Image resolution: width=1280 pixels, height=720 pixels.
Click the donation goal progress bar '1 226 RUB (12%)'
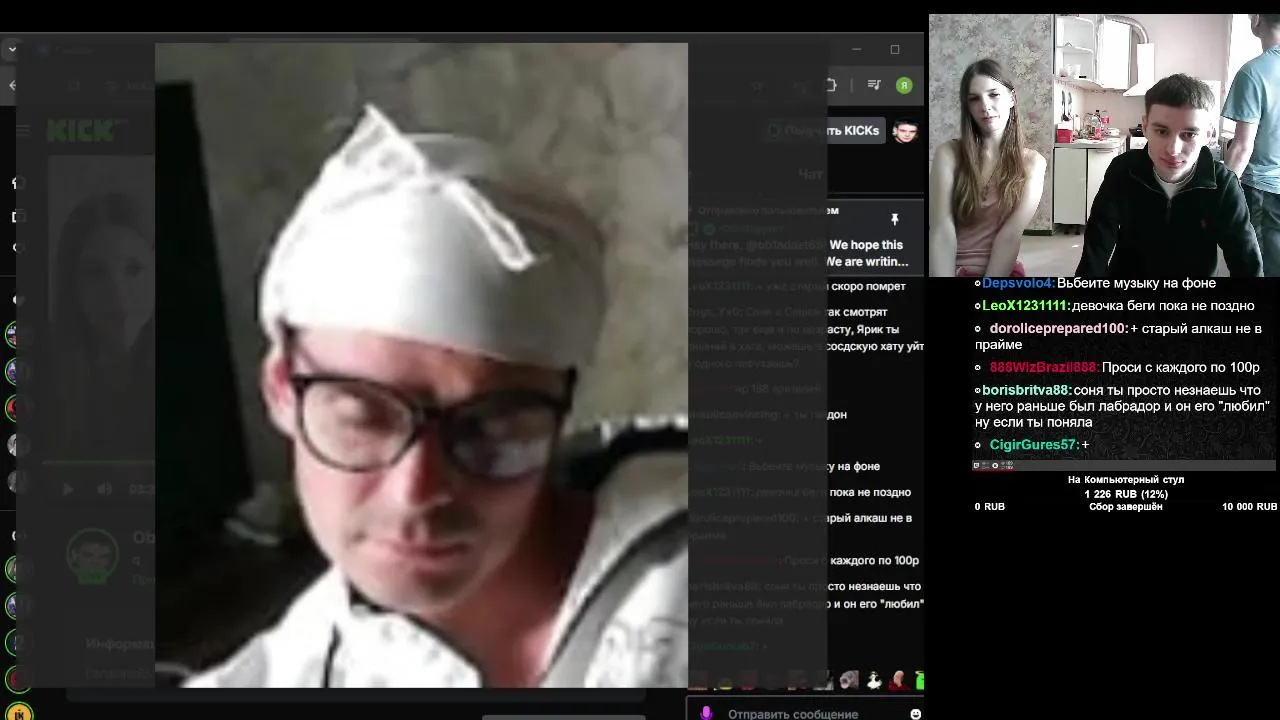coord(1126,494)
